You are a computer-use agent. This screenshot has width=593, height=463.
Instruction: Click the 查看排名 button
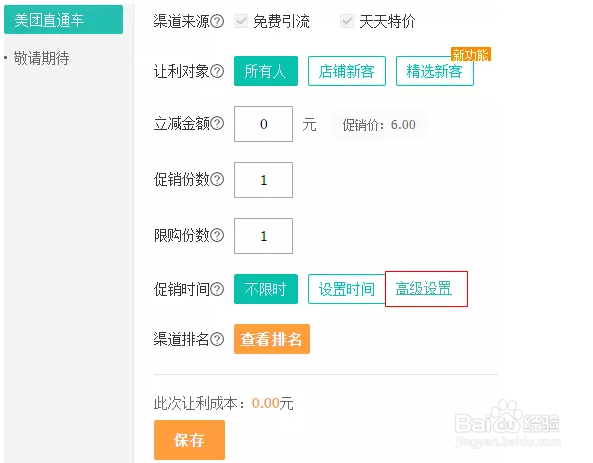[x=272, y=339]
